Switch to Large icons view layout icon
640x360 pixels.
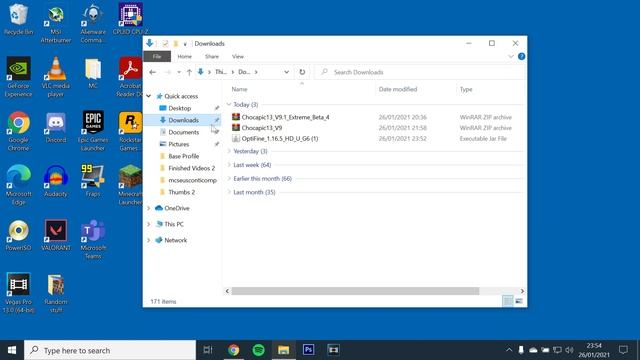point(519,301)
